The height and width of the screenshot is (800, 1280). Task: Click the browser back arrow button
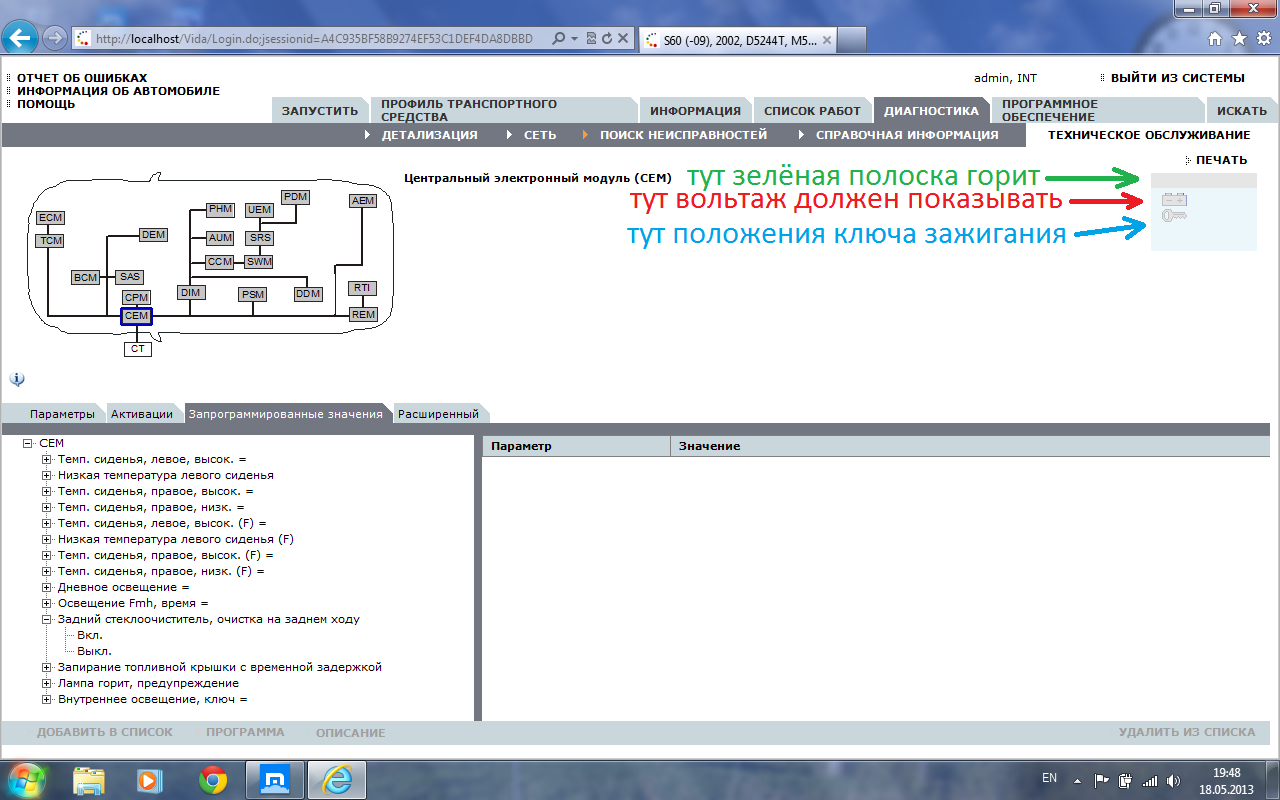[21, 38]
